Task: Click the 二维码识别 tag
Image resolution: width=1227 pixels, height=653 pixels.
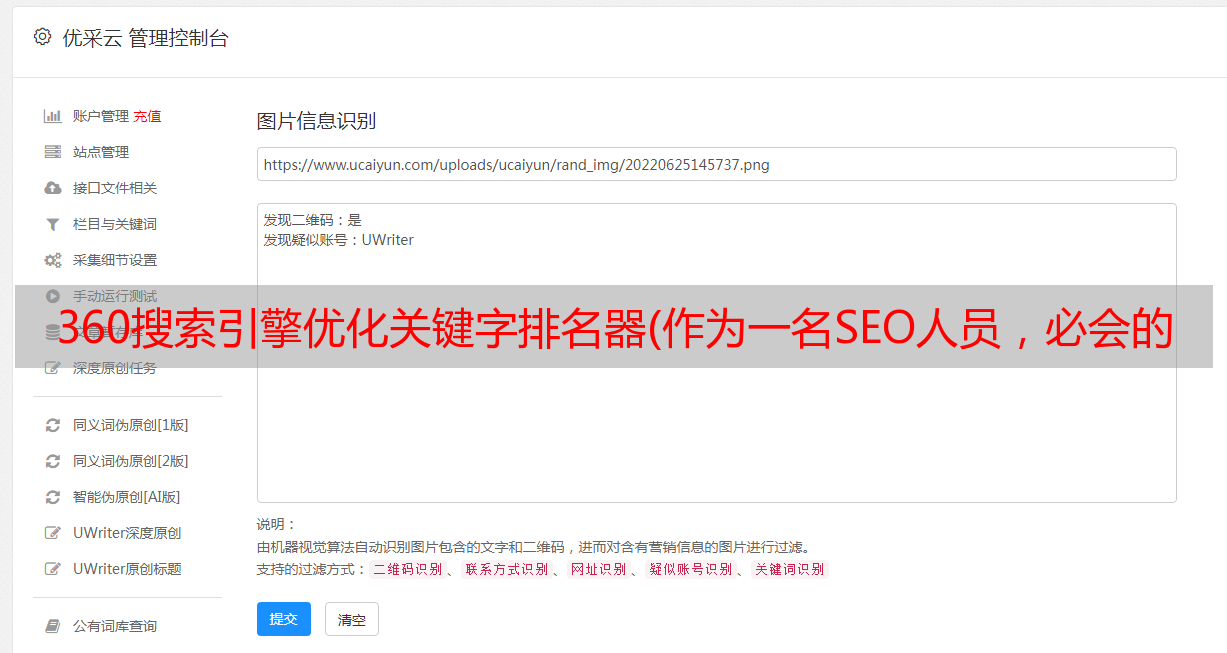Action: [407, 569]
